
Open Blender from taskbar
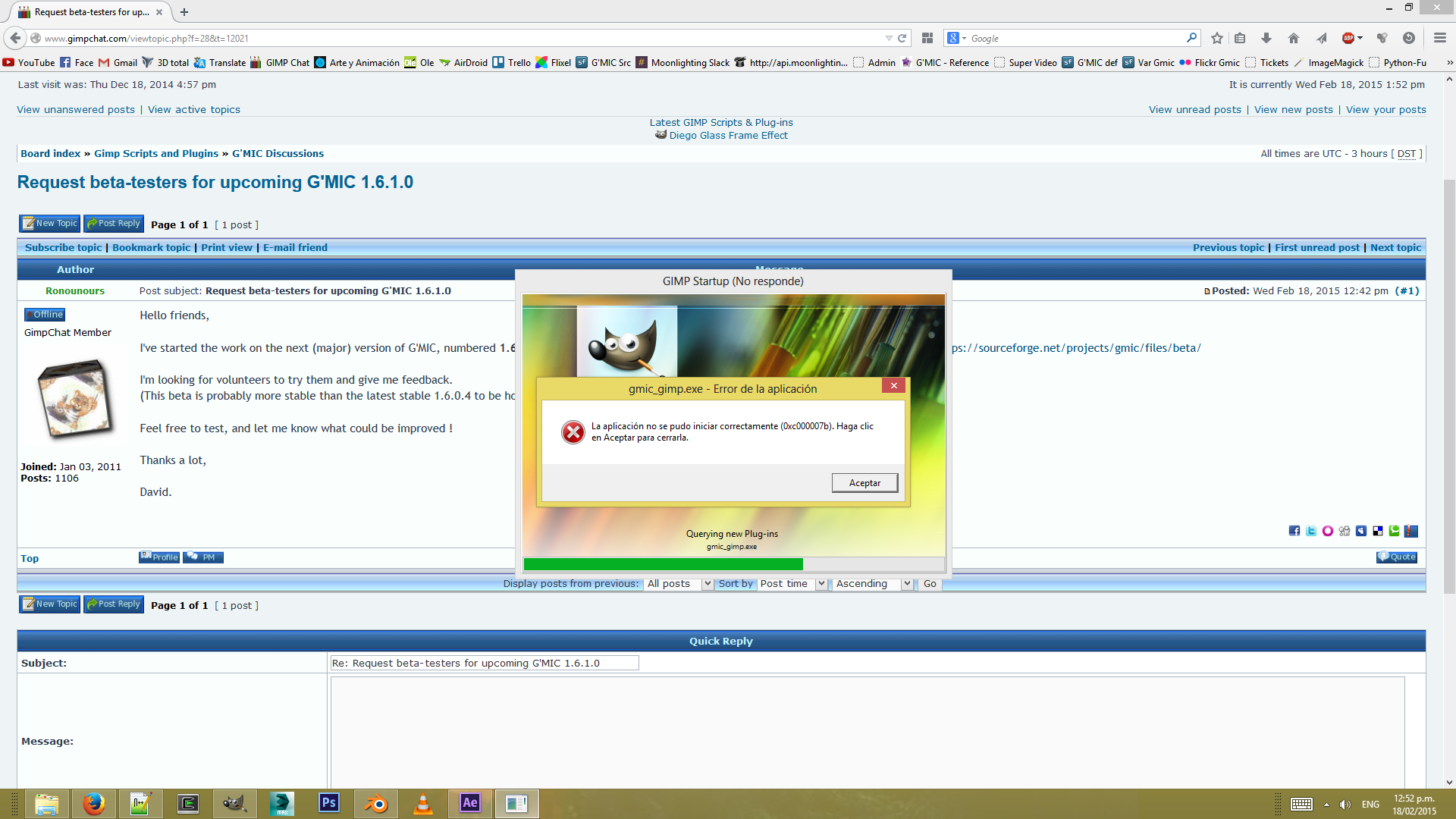coord(376,804)
